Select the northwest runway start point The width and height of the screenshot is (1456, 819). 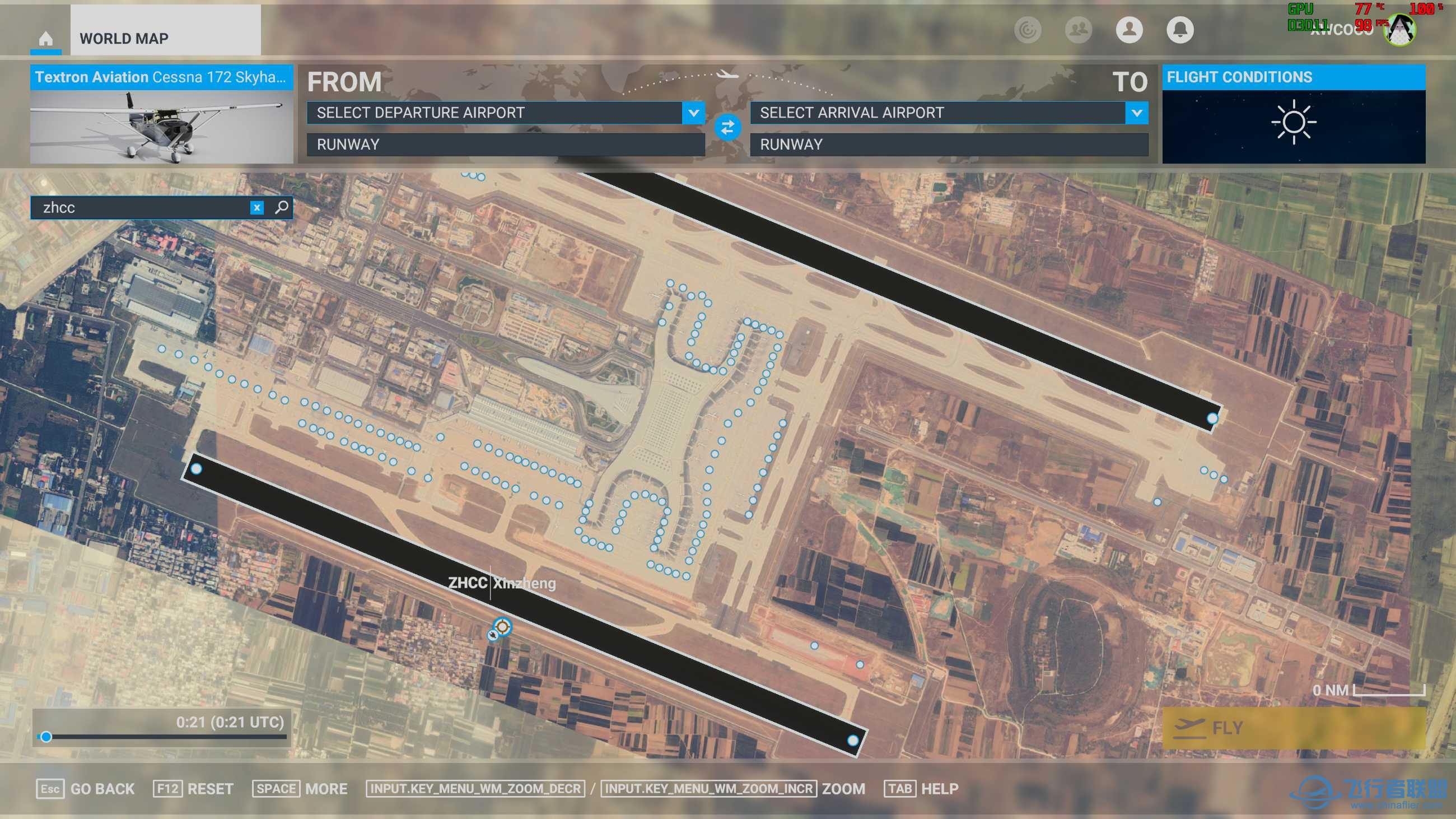(196, 468)
